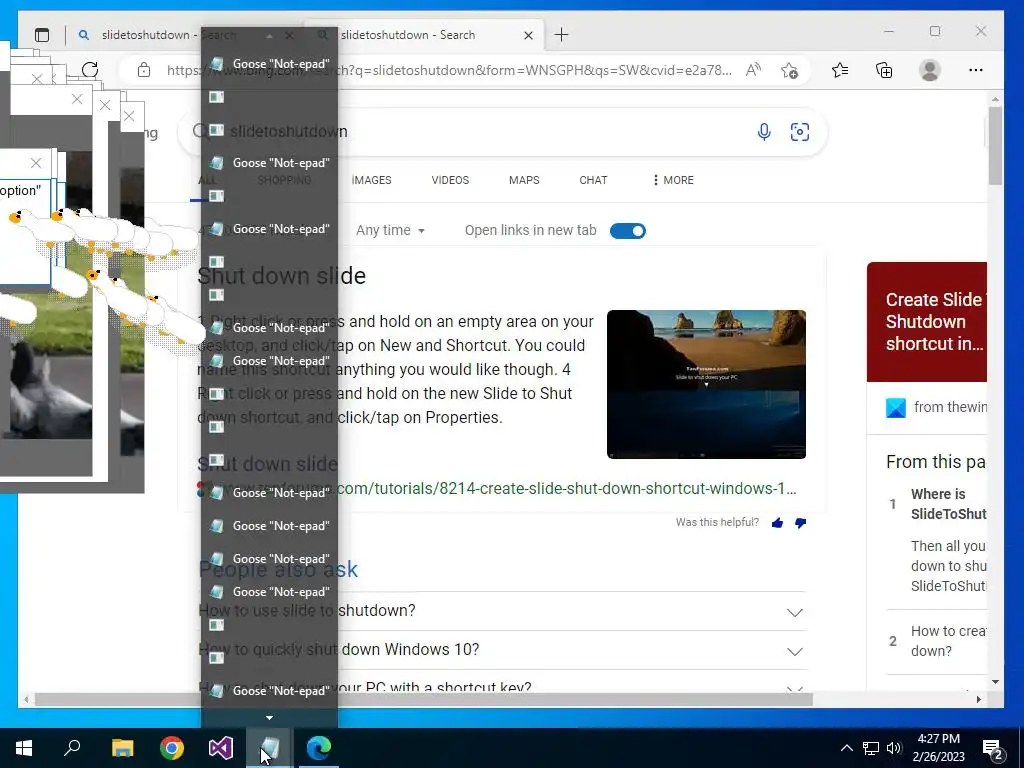Viewport: 1024px width, 768px height.
Task: Open a new tab with the plus button
Action: 561,35
